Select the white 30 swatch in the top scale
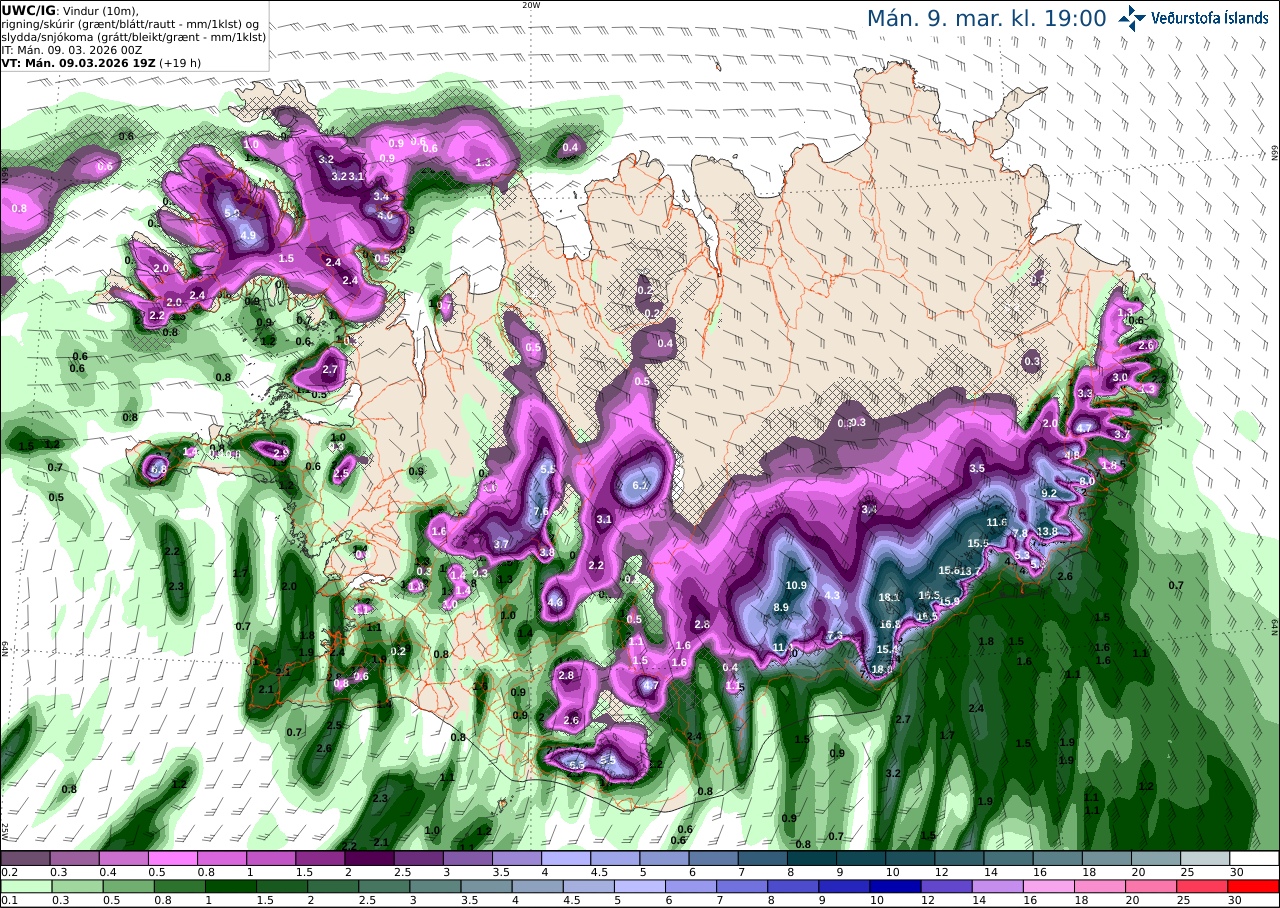The height and width of the screenshot is (908, 1280). (x=1254, y=858)
